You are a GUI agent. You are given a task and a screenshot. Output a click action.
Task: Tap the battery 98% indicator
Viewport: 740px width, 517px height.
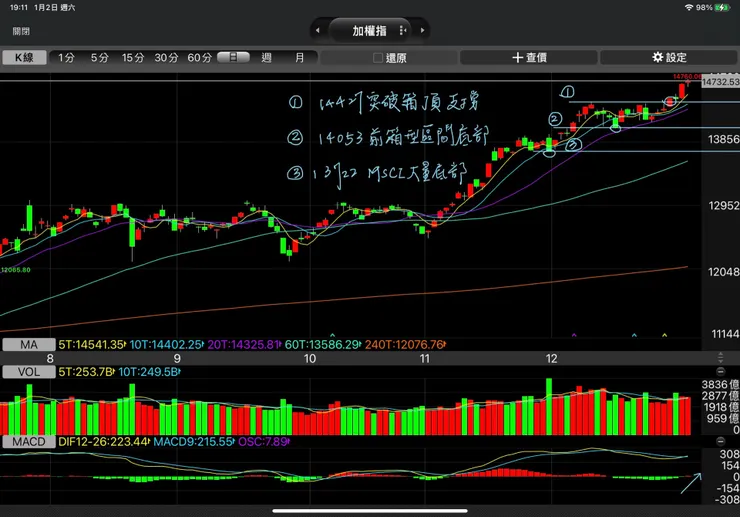tap(713, 8)
